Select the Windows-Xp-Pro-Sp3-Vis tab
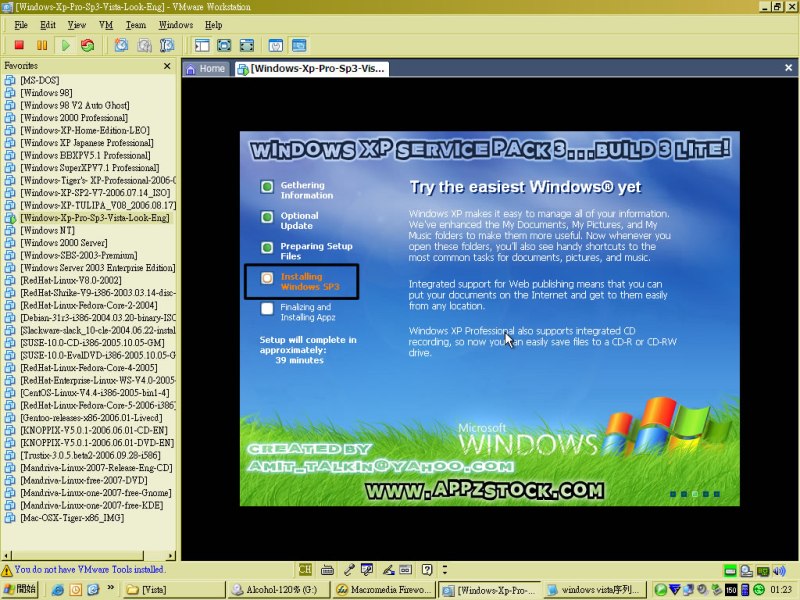Image resolution: width=800 pixels, height=600 pixels. [x=311, y=68]
